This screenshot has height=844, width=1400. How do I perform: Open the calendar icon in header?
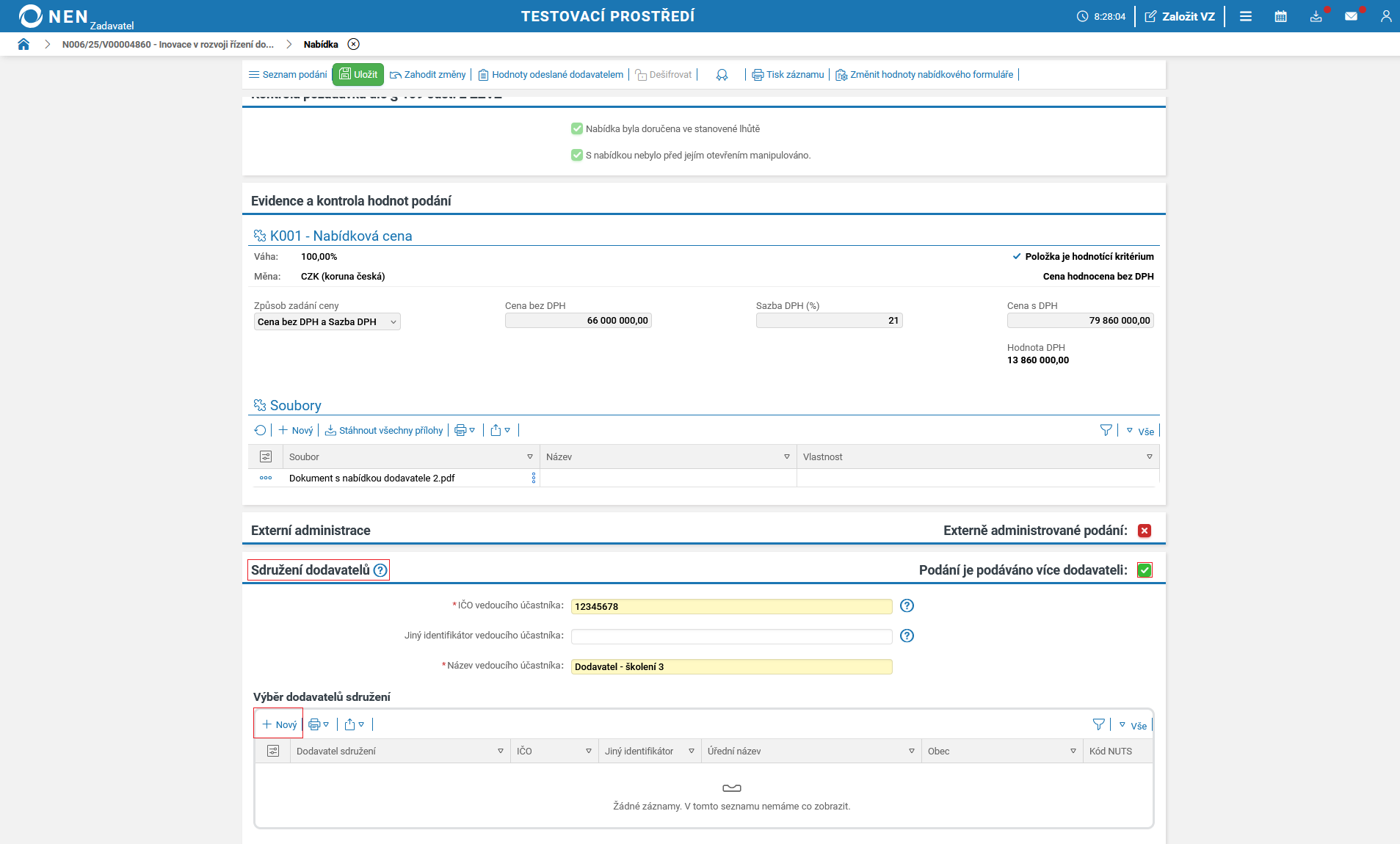[1280, 16]
